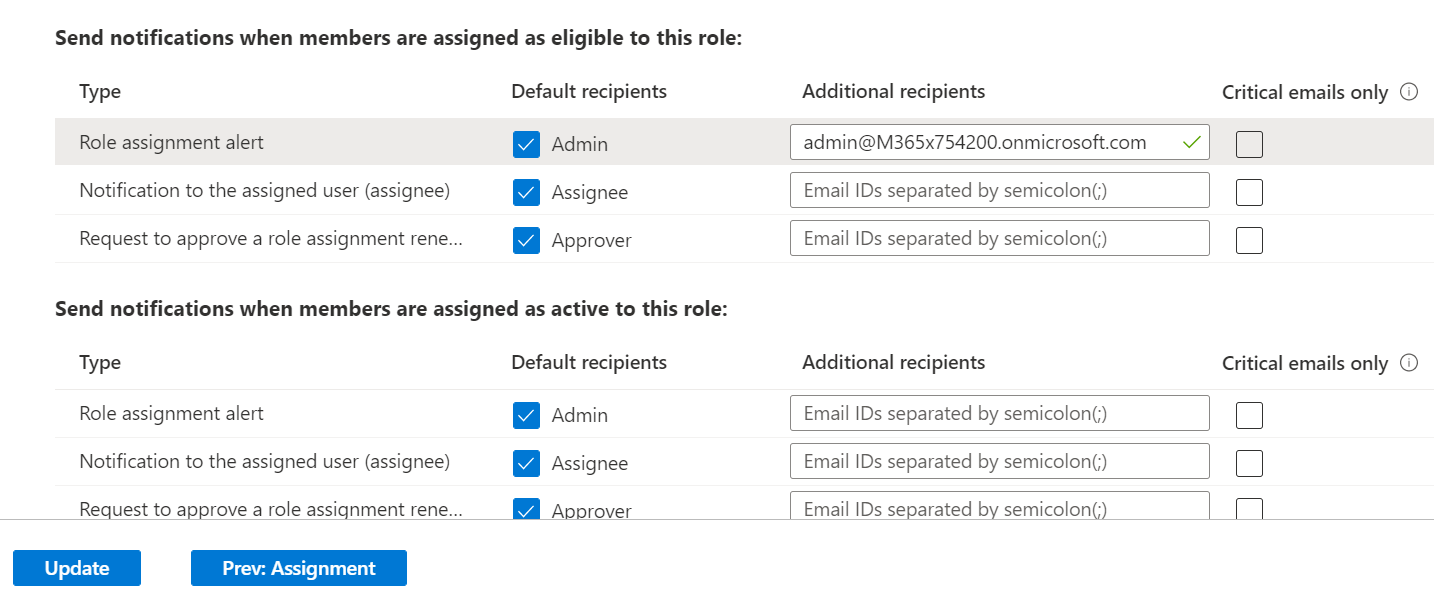Screen dimensions: 1434x595
Task: Click info icon beside active Critical emails only
Action: tap(1409, 363)
